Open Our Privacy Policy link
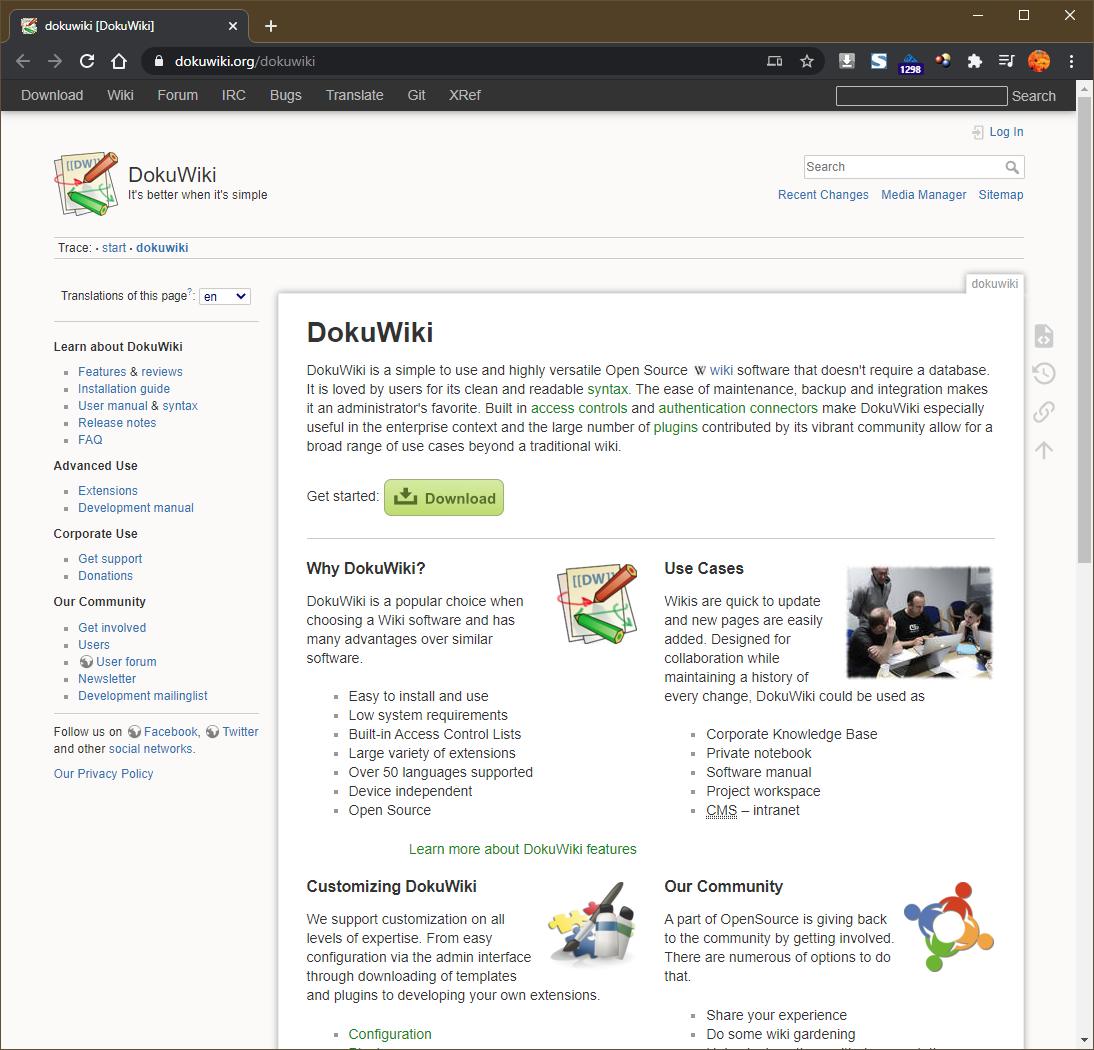 click(103, 774)
